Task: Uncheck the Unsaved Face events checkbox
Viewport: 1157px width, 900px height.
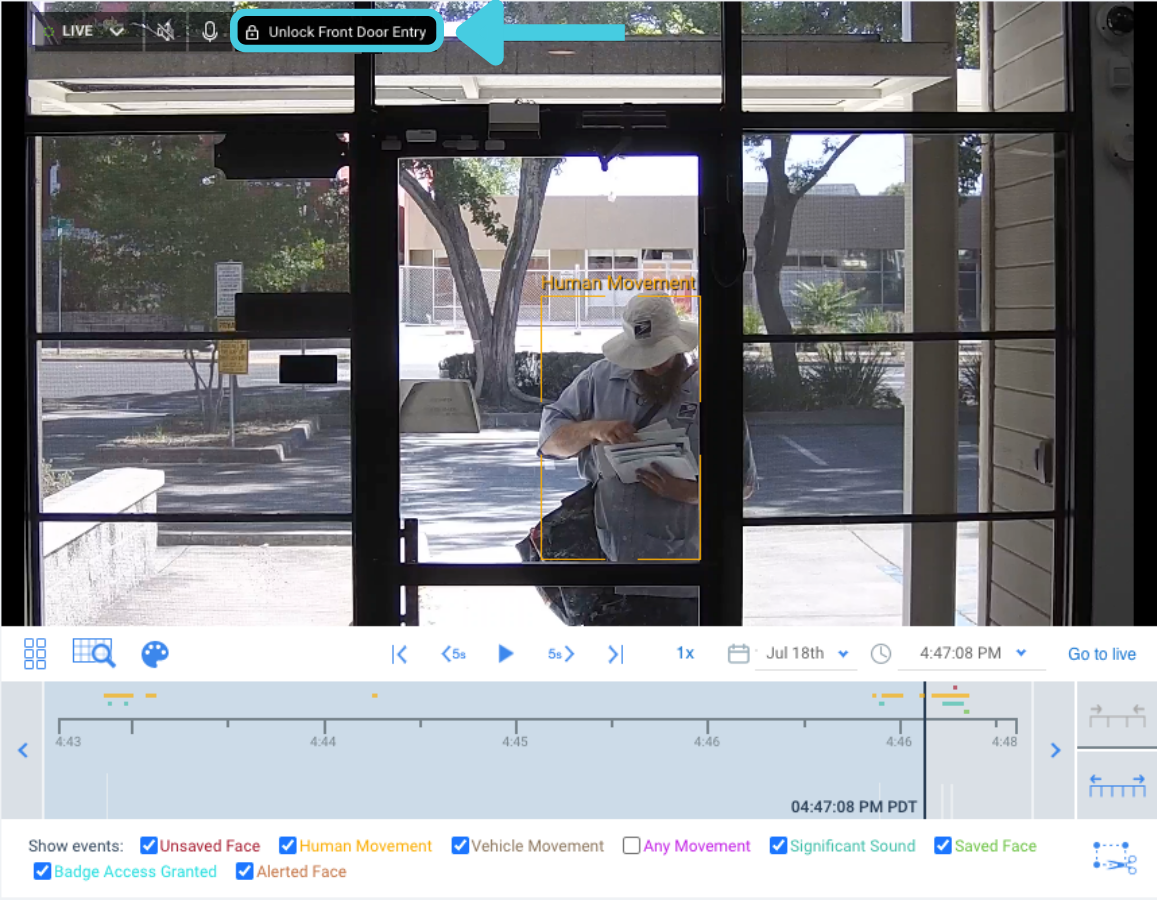Action: tap(149, 846)
